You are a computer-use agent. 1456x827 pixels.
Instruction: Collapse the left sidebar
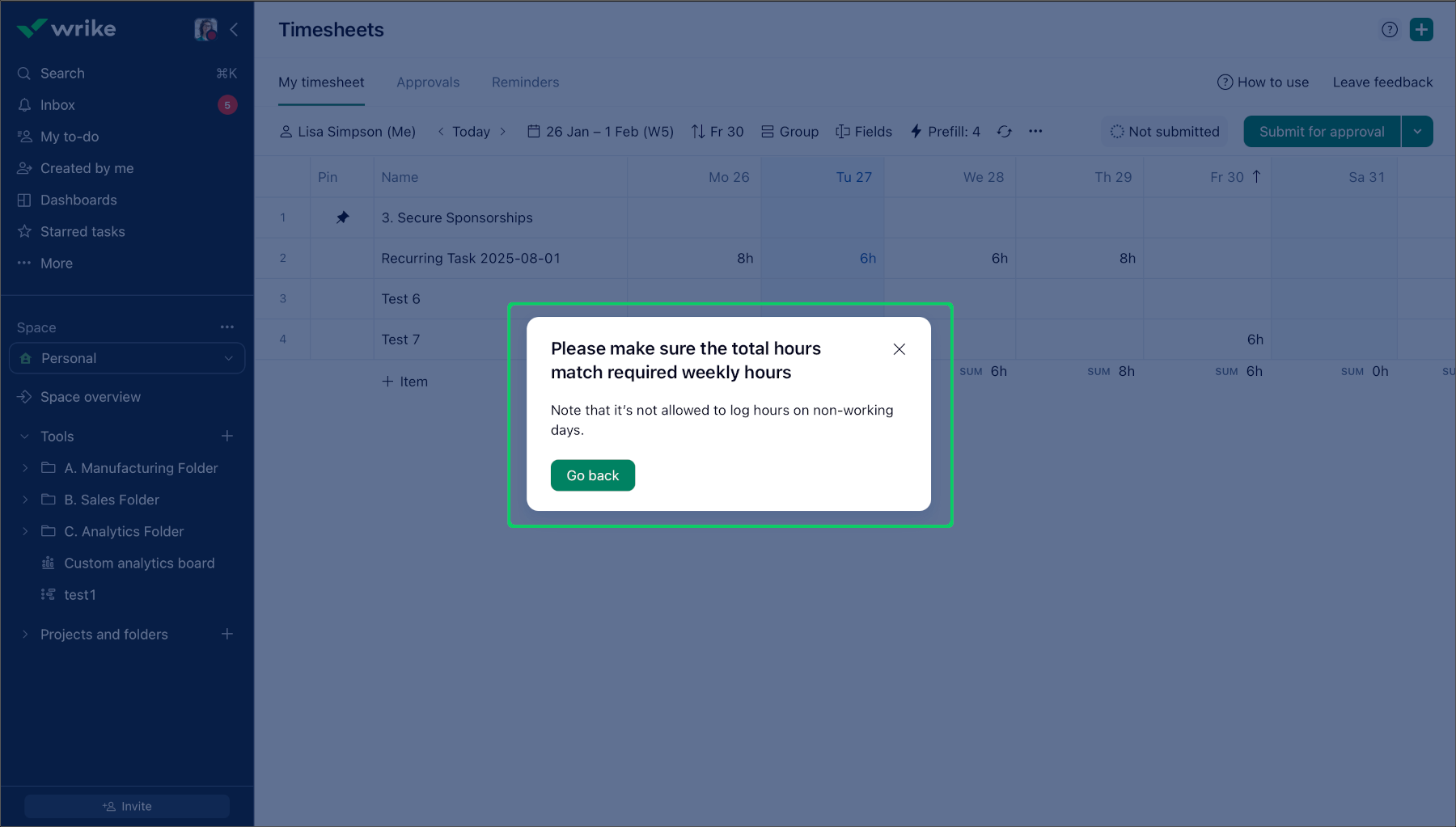234,29
